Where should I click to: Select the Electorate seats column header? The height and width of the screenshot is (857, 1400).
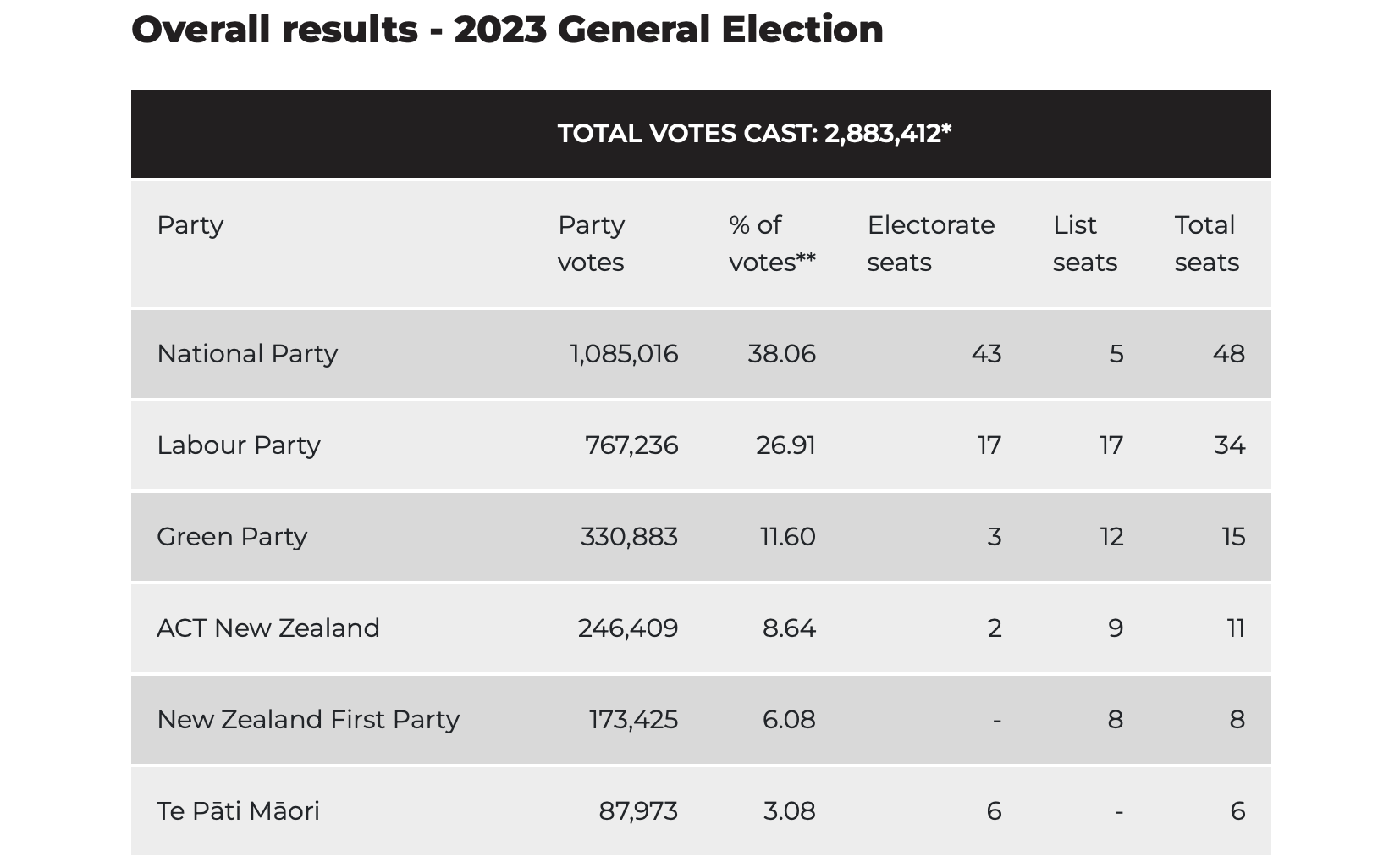point(930,243)
